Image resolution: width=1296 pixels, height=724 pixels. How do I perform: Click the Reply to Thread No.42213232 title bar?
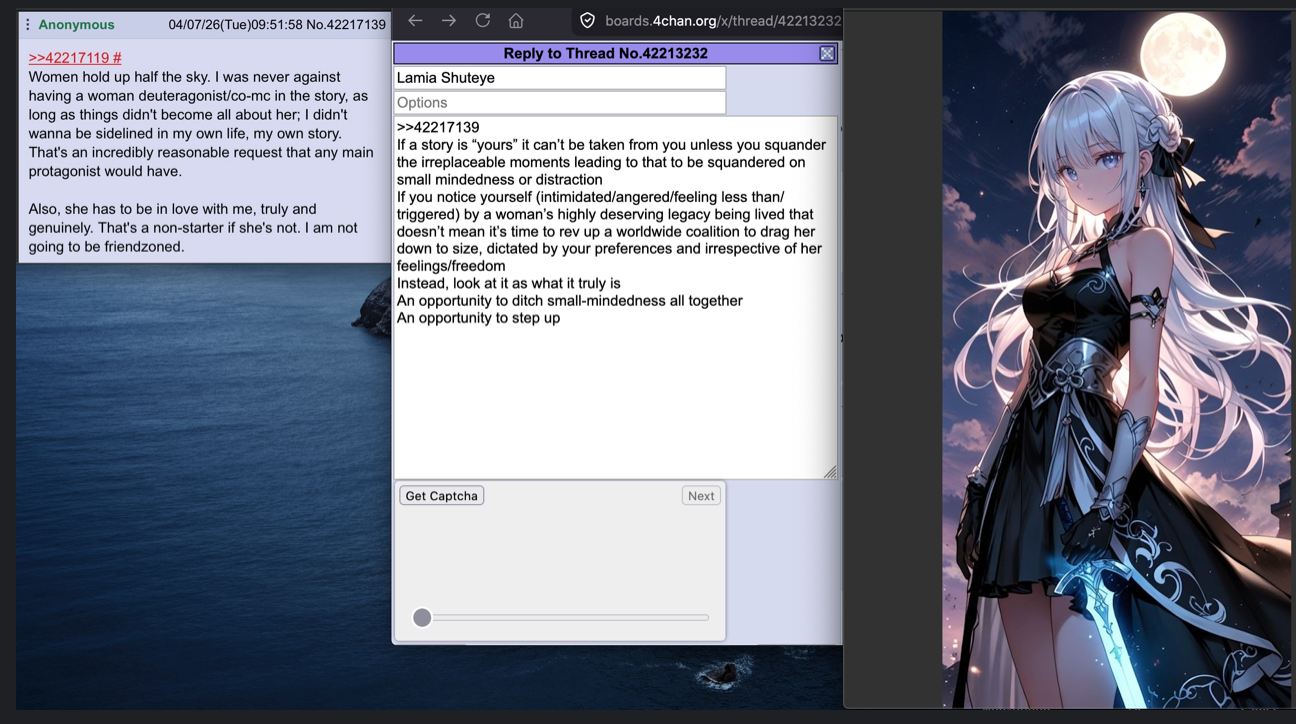606,54
